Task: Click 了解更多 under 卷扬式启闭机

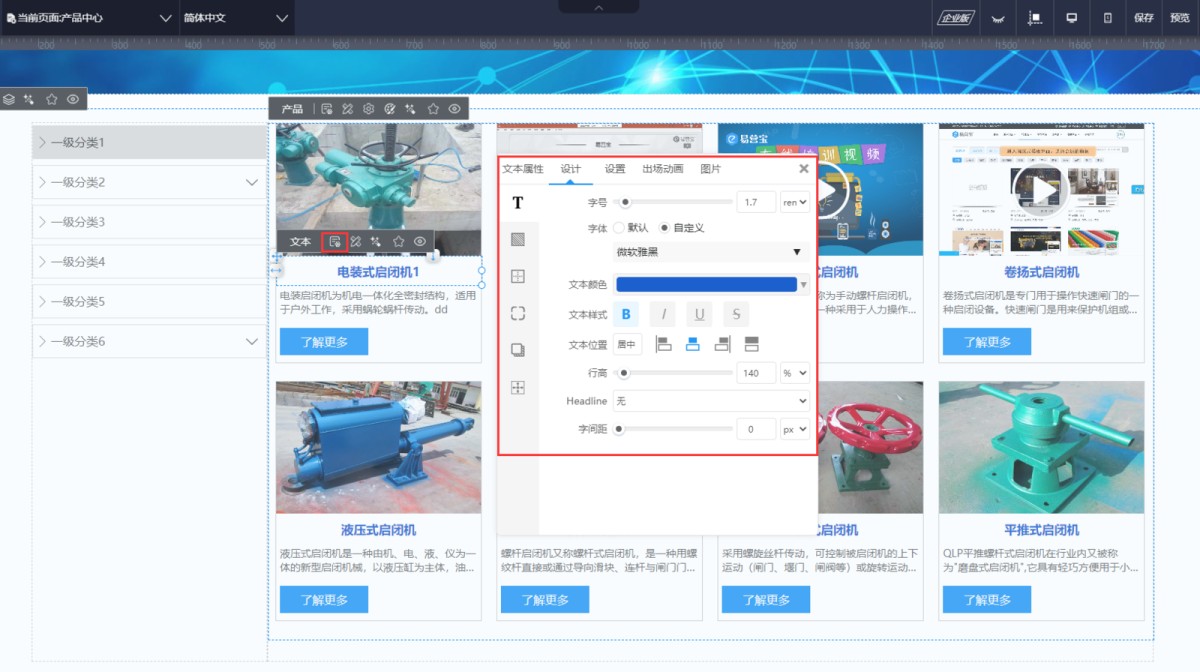Action: (987, 342)
